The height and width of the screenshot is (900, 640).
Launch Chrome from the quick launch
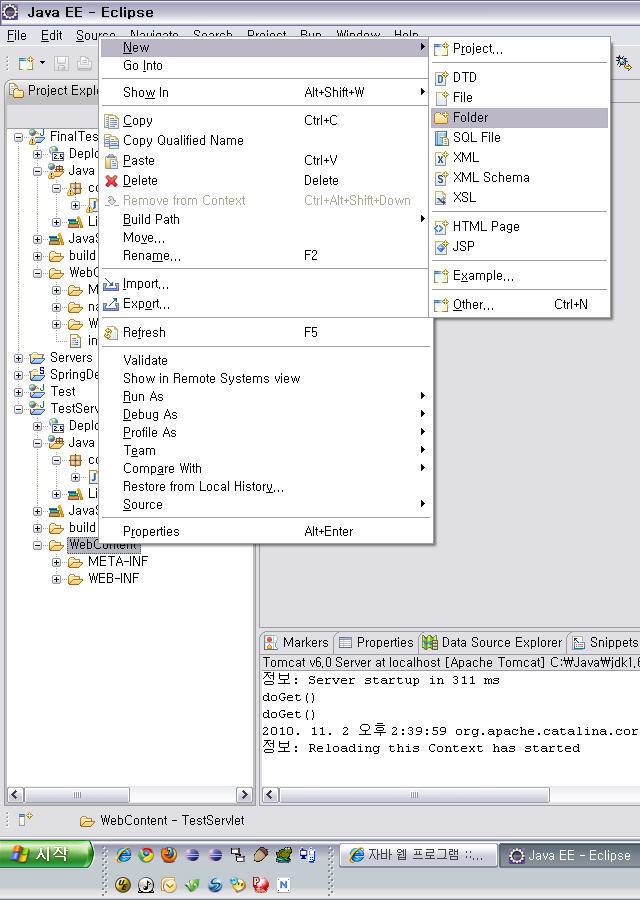click(x=146, y=855)
